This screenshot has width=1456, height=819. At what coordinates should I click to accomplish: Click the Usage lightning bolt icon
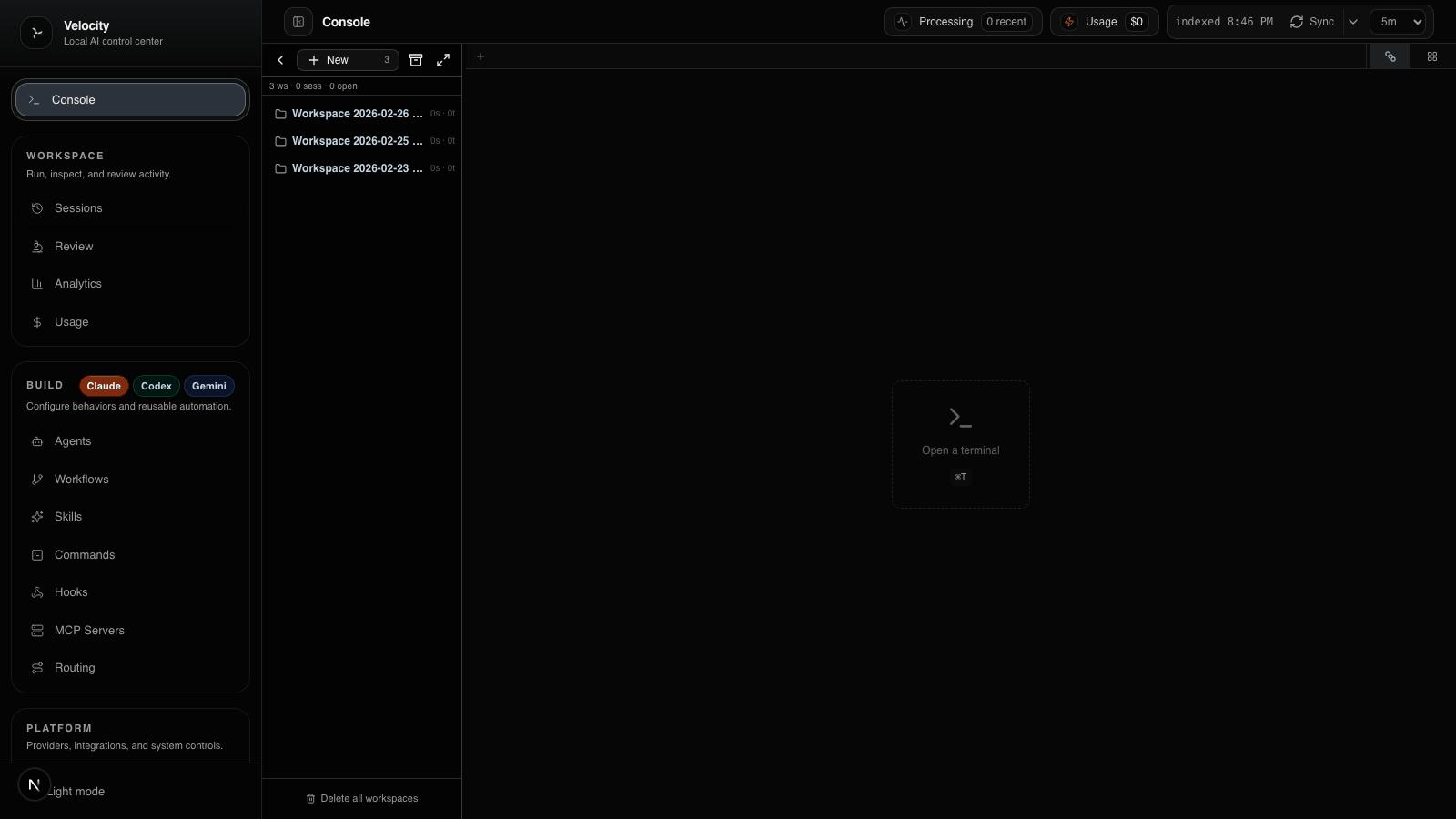pos(1069,22)
